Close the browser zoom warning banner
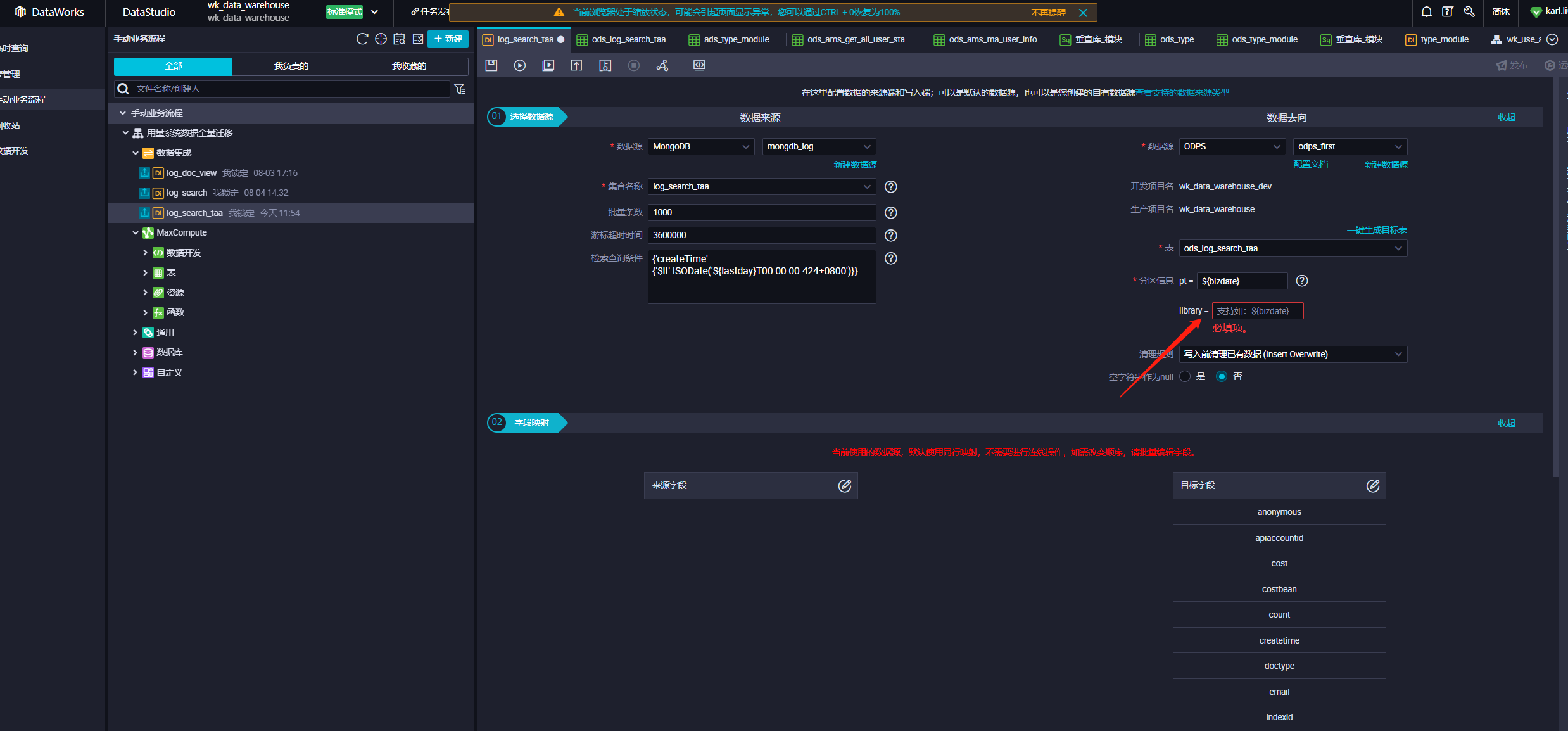The height and width of the screenshot is (731, 1568). click(x=1083, y=12)
